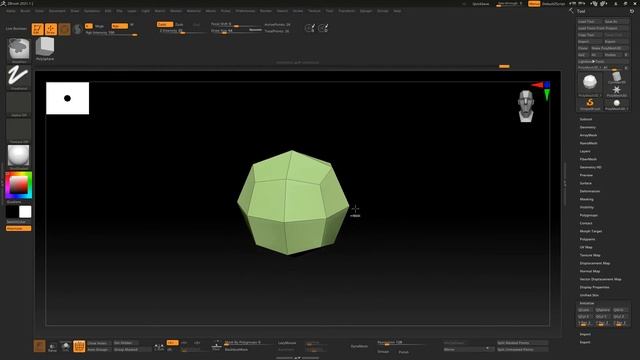Screen dimensions: 640x360
Task: Select the star PolyMesh3D tool icon
Action: point(616,91)
